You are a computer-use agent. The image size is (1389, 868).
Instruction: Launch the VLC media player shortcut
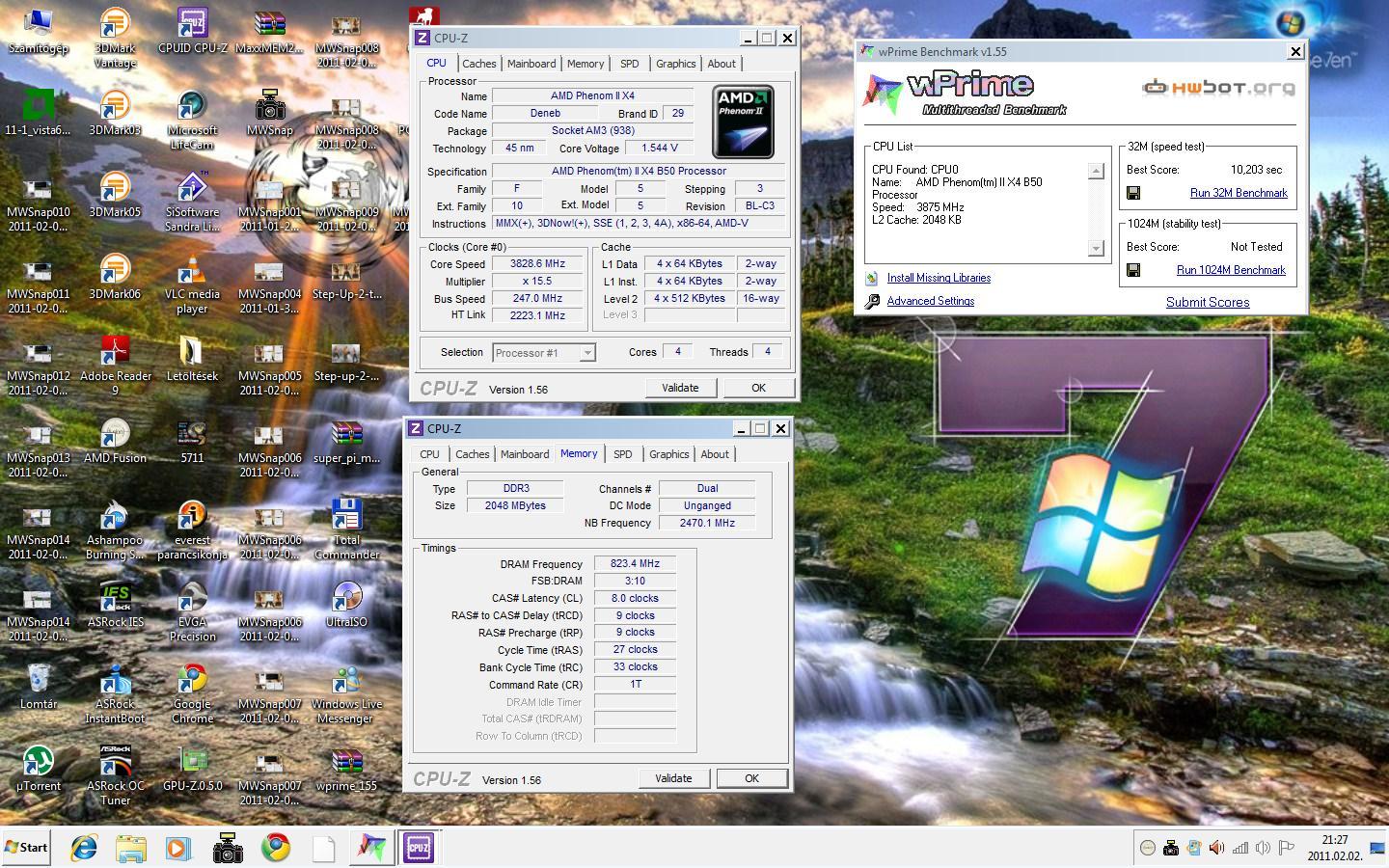tap(192, 283)
